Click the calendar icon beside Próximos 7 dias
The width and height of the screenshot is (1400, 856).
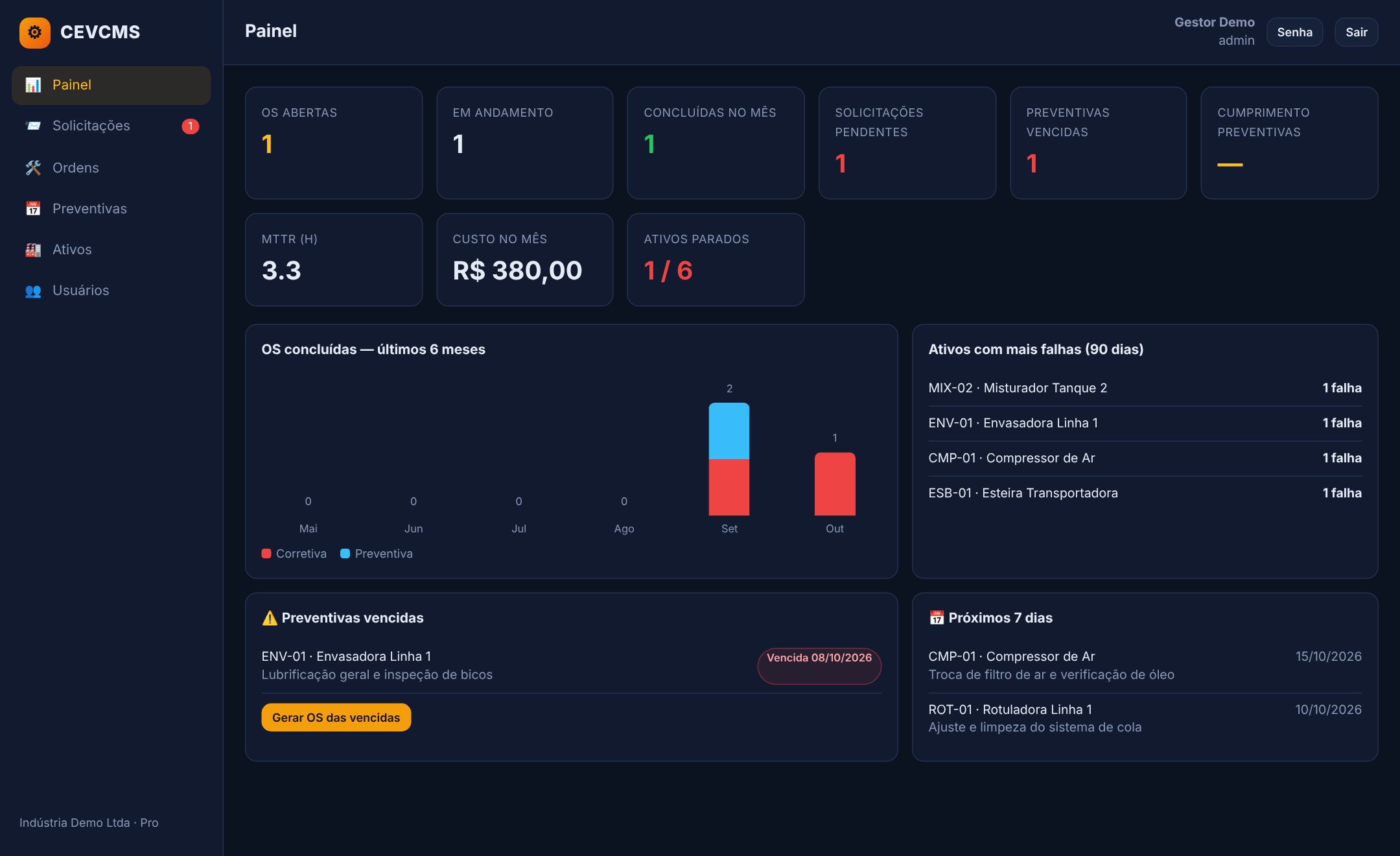tap(937, 618)
